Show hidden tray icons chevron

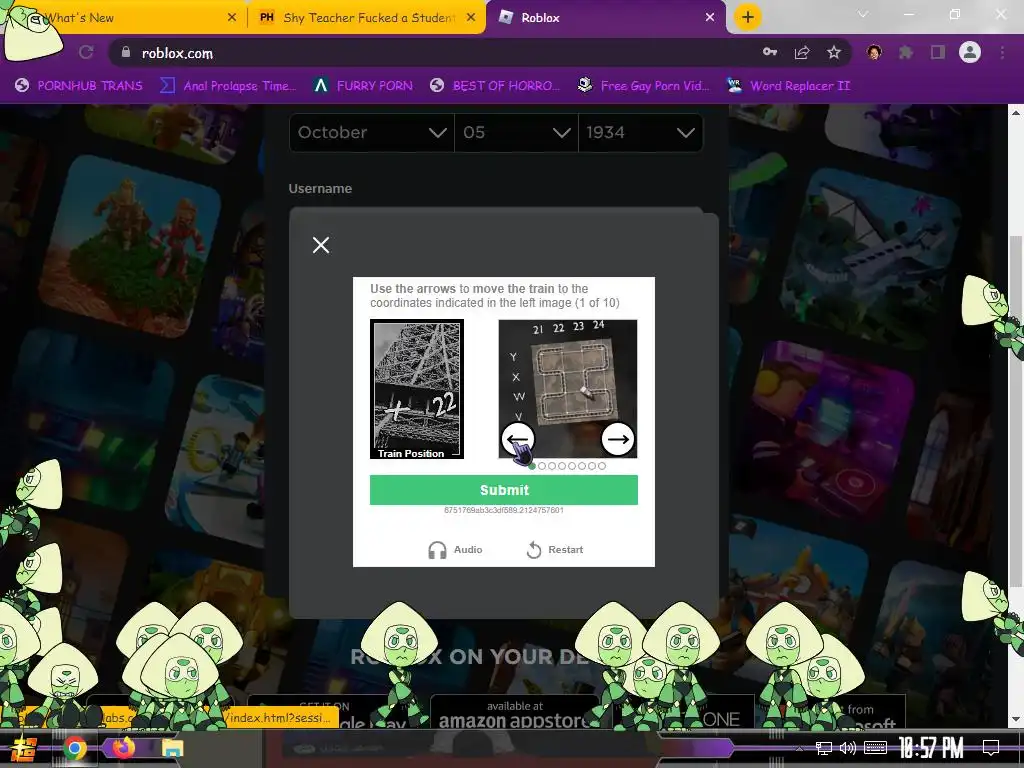click(x=799, y=748)
